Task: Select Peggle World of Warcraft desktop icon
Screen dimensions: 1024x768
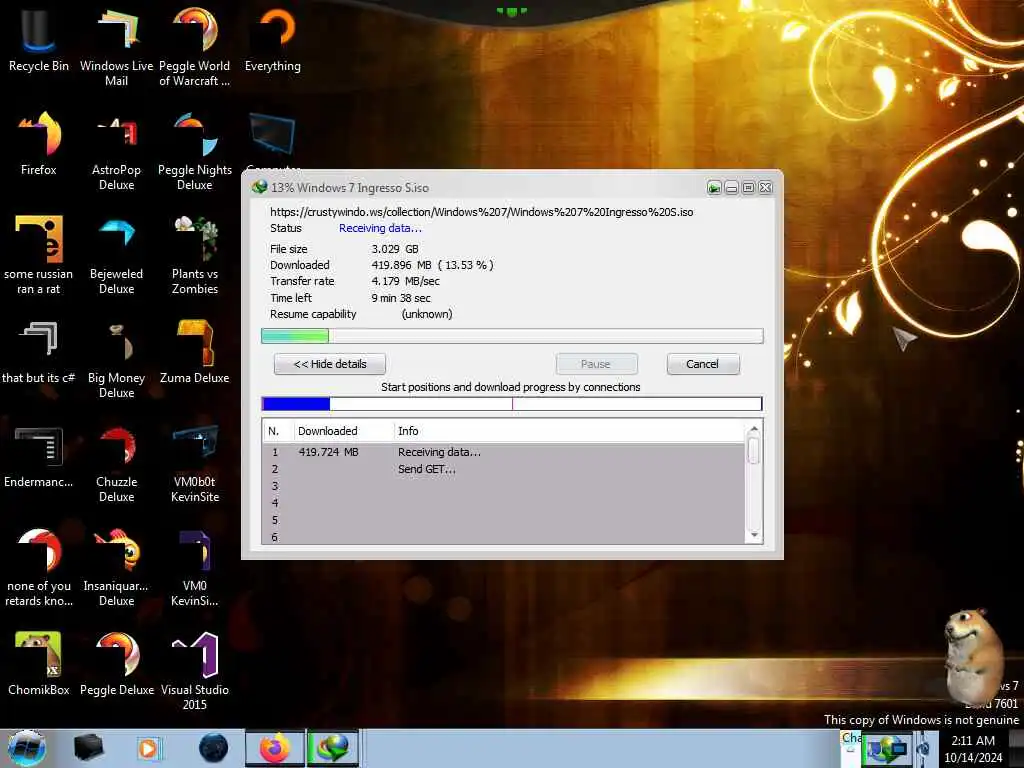Action: (x=195, y=46)
